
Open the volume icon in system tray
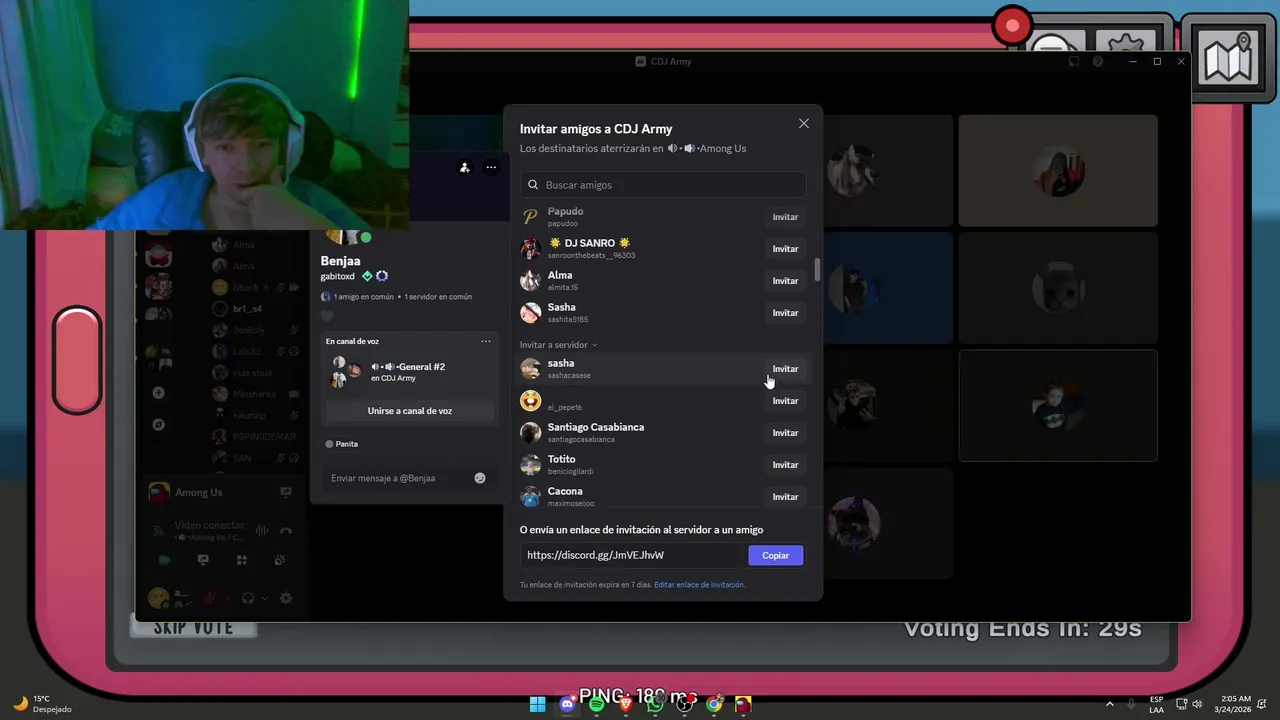(1197, 704)
